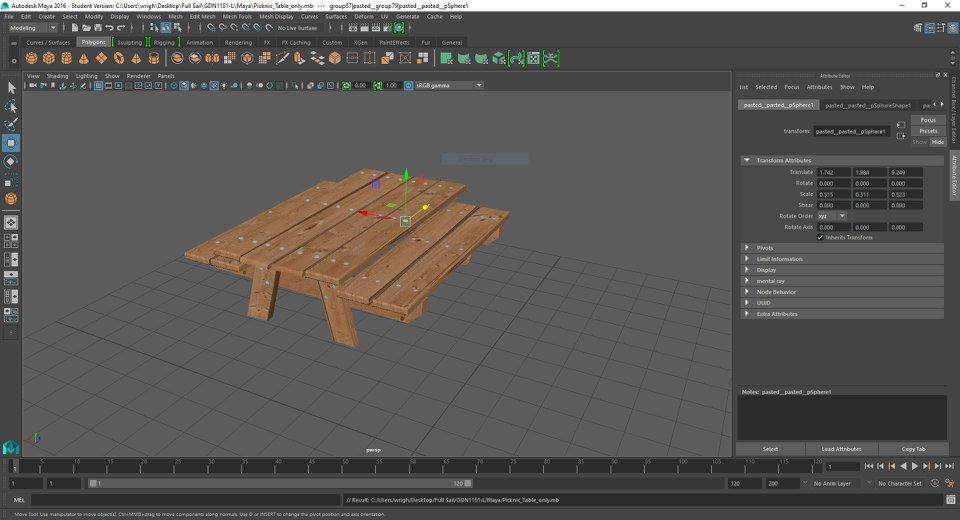Open animation preferences running-figure icon

pos(949,483)
